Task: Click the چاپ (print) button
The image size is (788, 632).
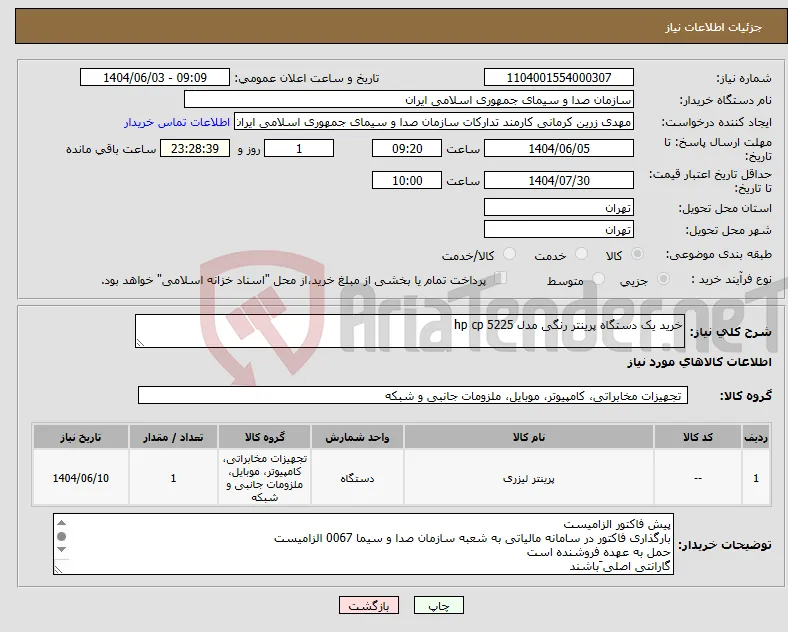Action: pyautogui.click(x=438, y=605)
